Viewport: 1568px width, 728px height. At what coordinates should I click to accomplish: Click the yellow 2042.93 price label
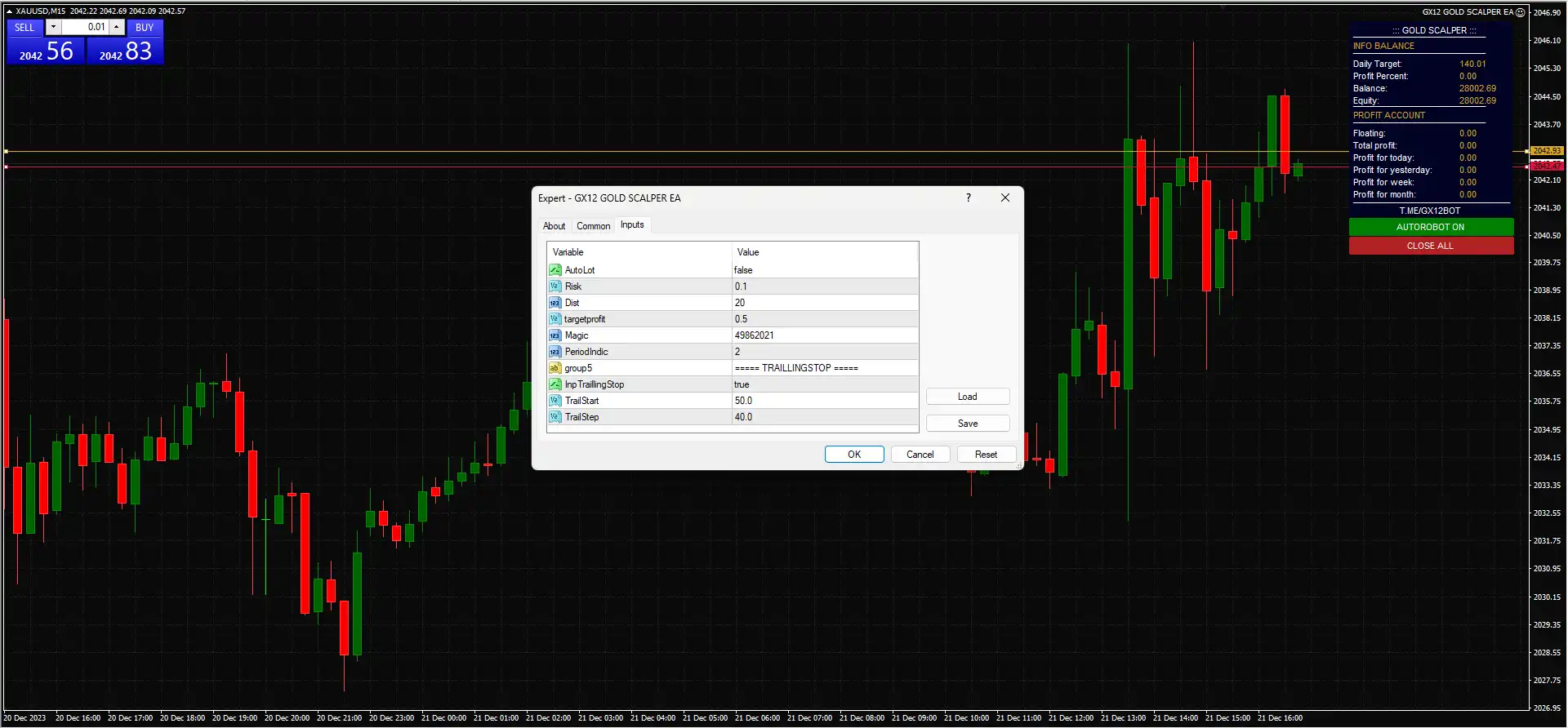(1546, 151)
